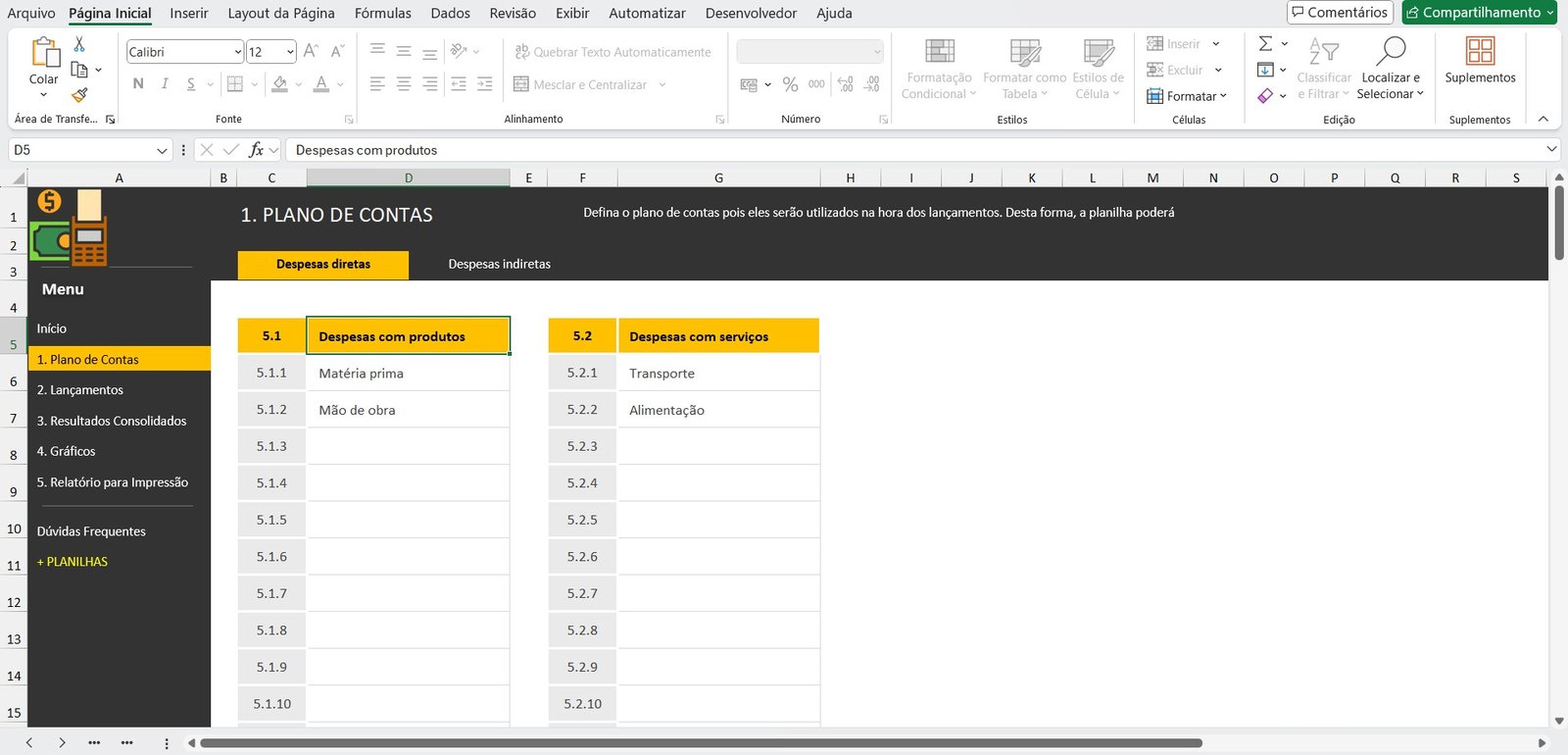Click the Comentários button
The image size is (1568, 755).
pyautogui.click(x=1340, y=12)
